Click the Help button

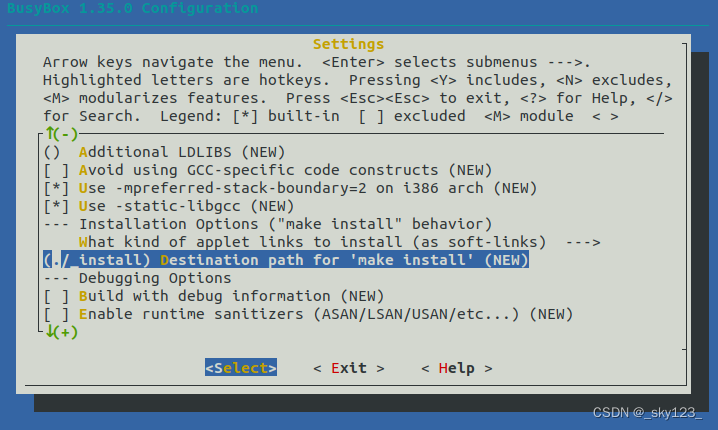(x=457, y=368)
